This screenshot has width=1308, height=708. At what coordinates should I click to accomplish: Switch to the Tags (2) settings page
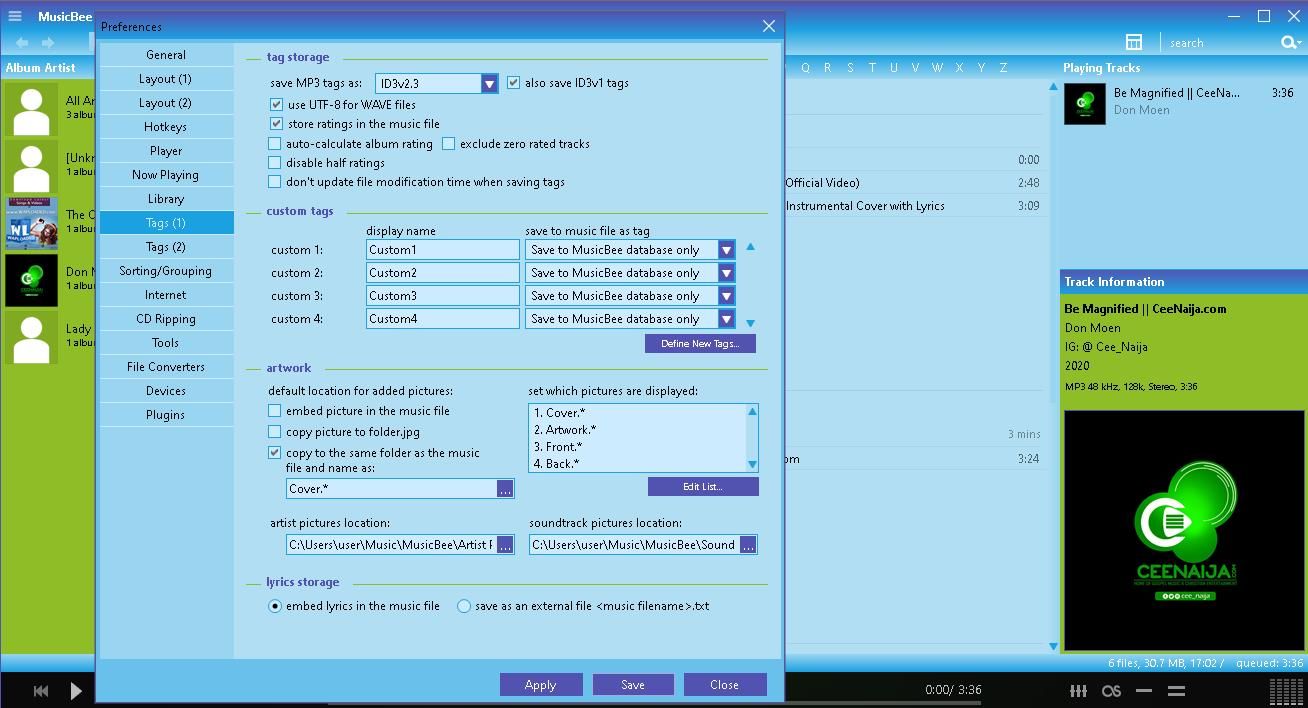[x=166, y=246]
